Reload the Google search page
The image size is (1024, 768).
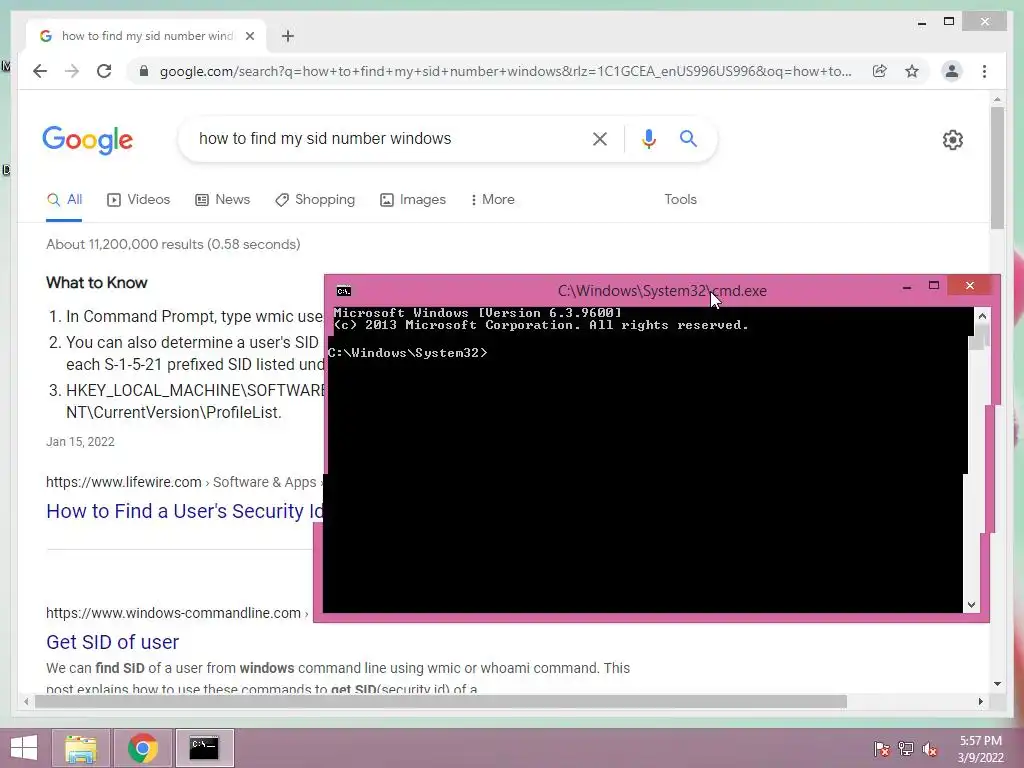tap(104, 71)
